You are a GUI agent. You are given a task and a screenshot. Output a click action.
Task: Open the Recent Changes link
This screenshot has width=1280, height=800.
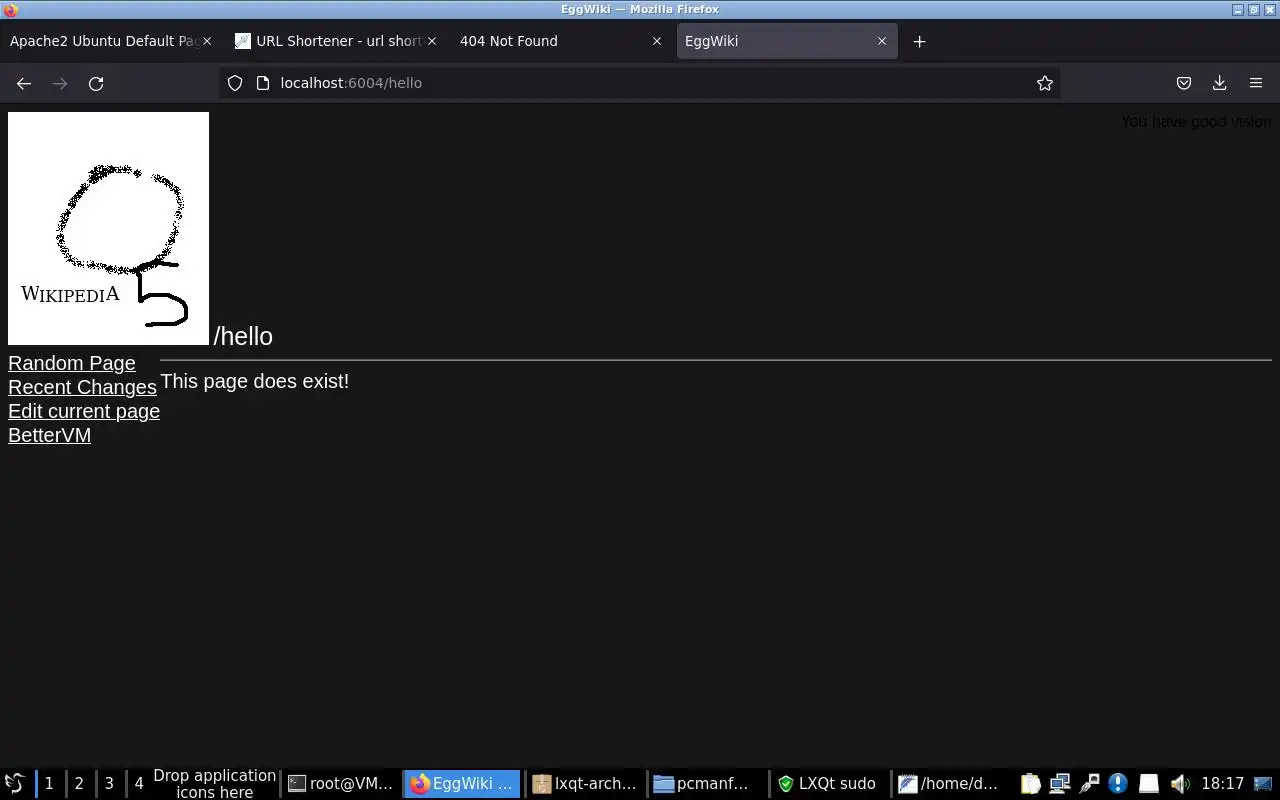[x=82, y=387]
